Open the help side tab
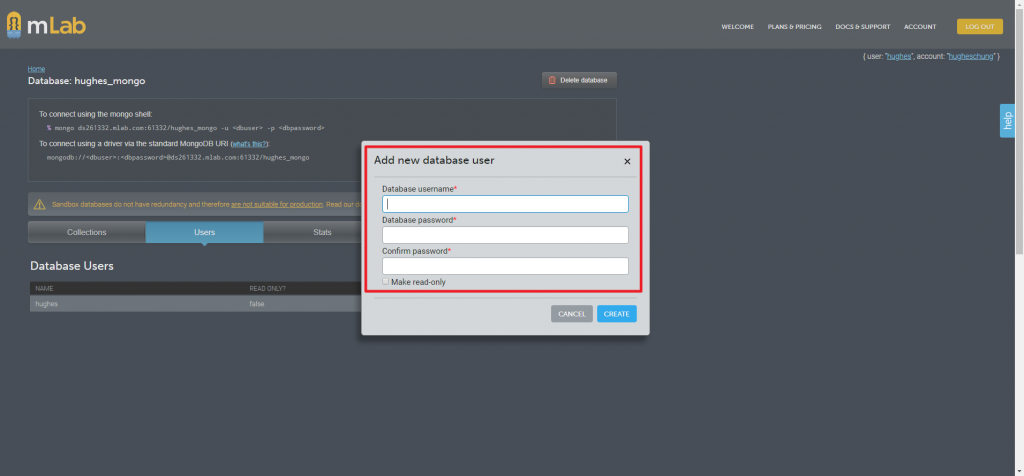 click(1007, 121)
